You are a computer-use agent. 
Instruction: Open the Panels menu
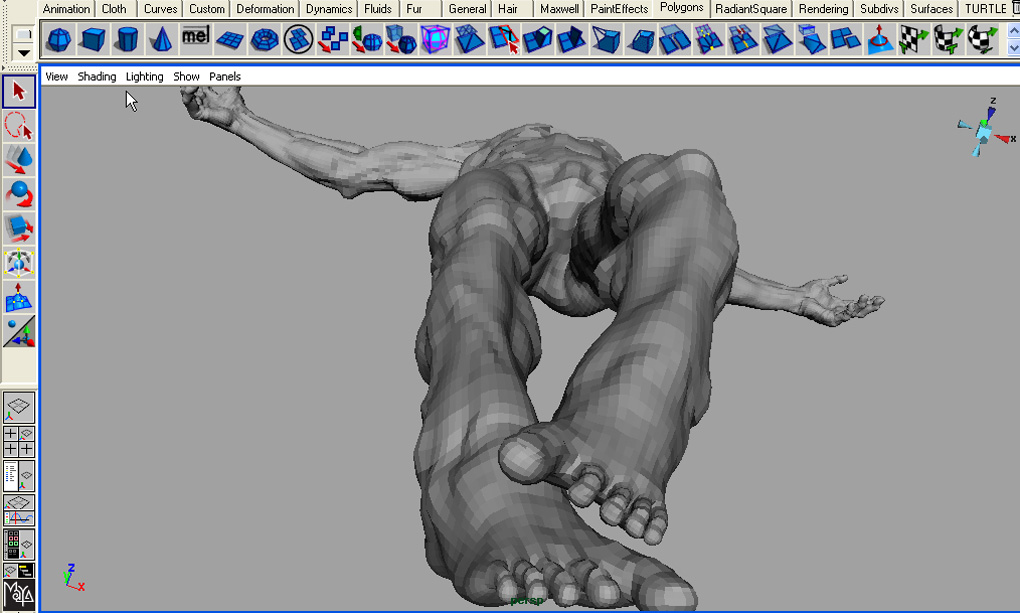point(225,76)
